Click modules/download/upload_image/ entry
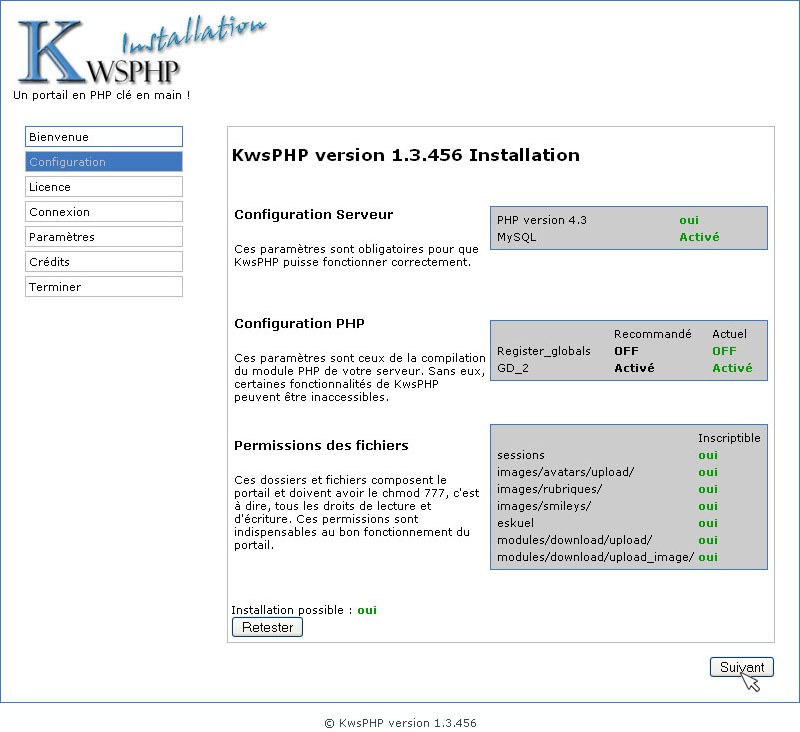Viewport: 800px width, 732px height. click(595, 557)
